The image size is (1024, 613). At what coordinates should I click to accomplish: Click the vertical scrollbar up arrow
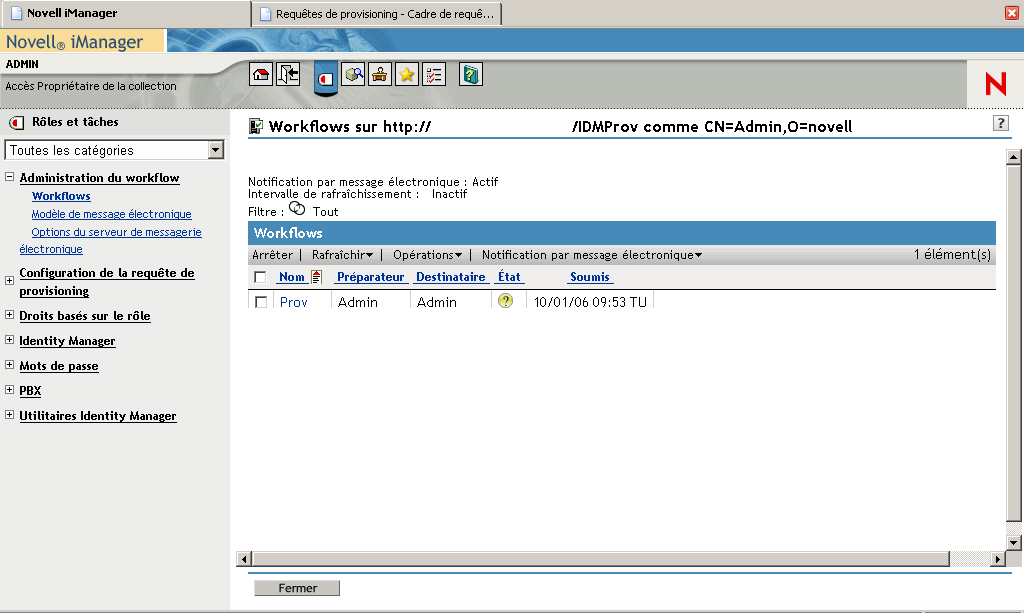1013,157
